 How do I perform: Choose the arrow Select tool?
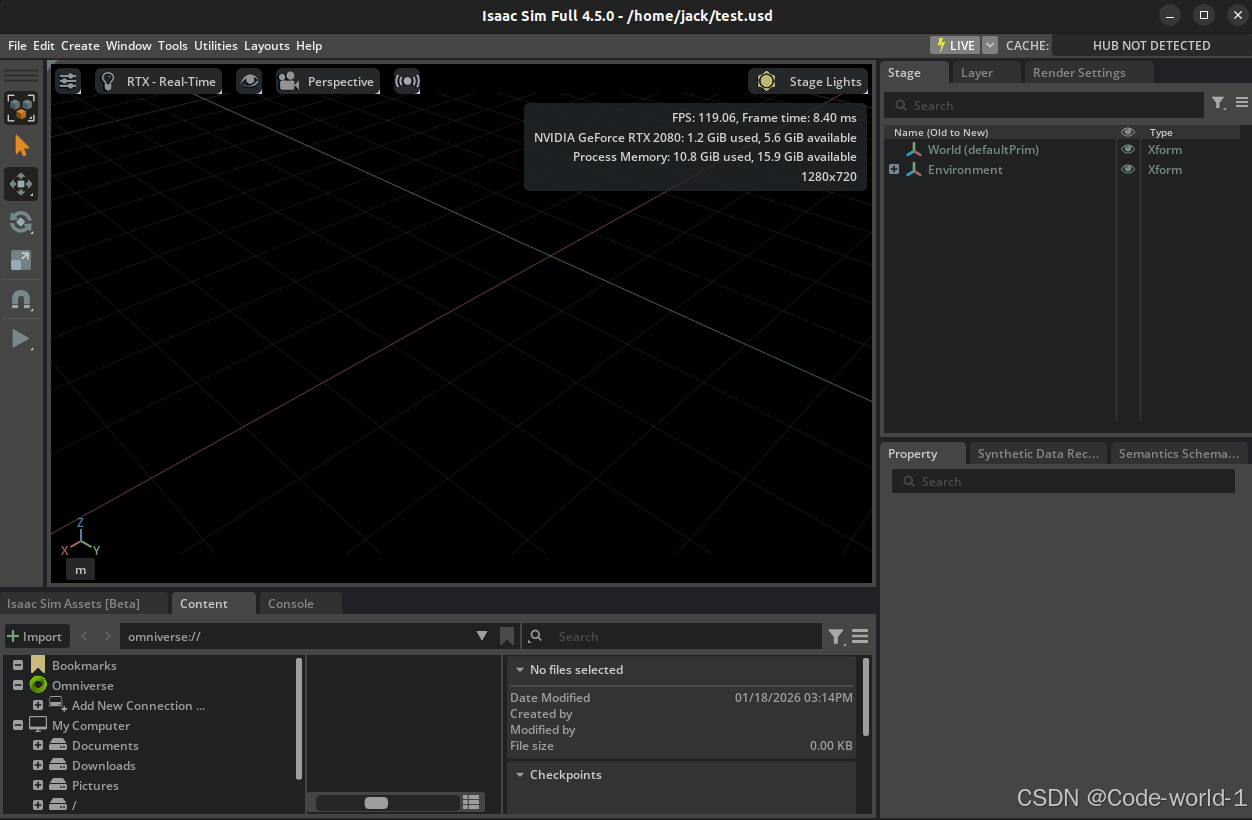pyautogui.click(x=21, y=146)
